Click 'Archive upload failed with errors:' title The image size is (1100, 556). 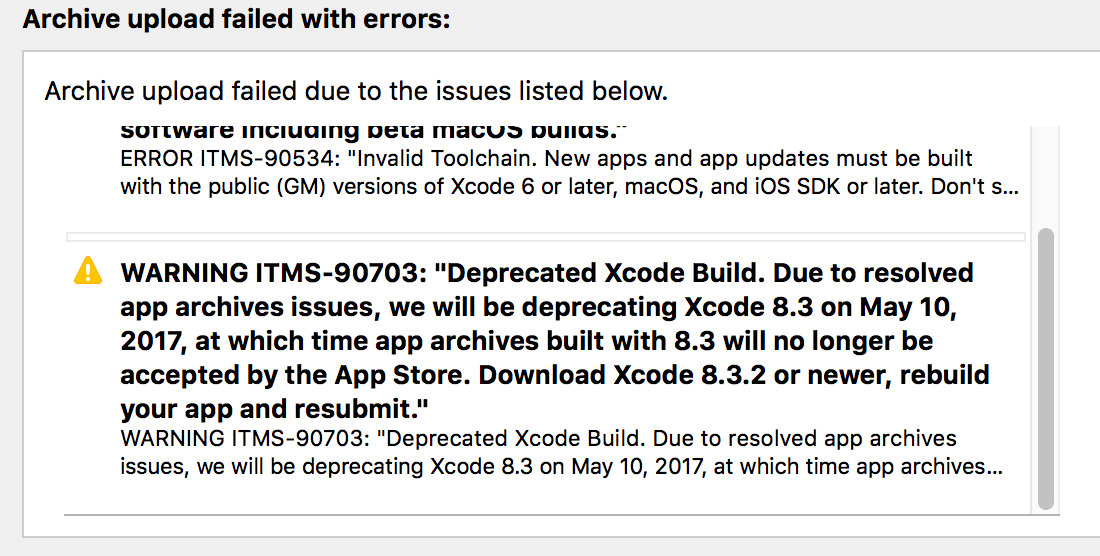(x=236, y=19)
